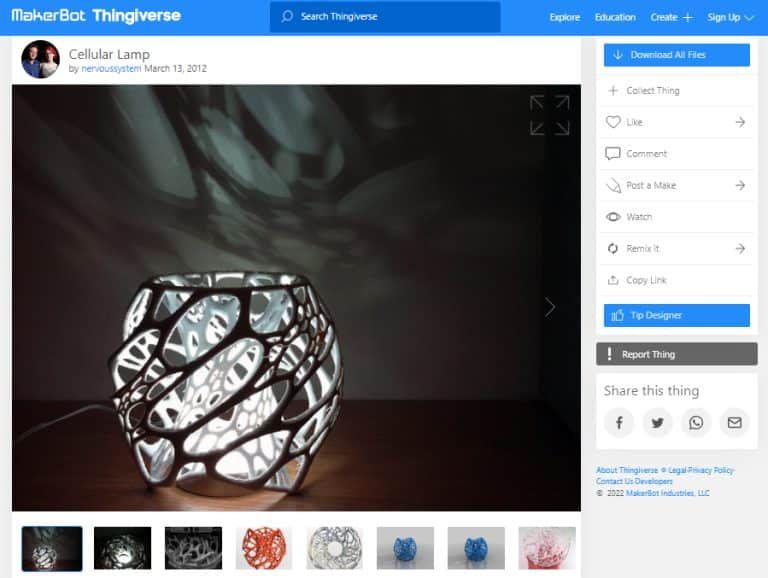Viewport: 768px width, 578px height.
Task: Click the Report Thing exclamation icon
Action: coord(609,354)
